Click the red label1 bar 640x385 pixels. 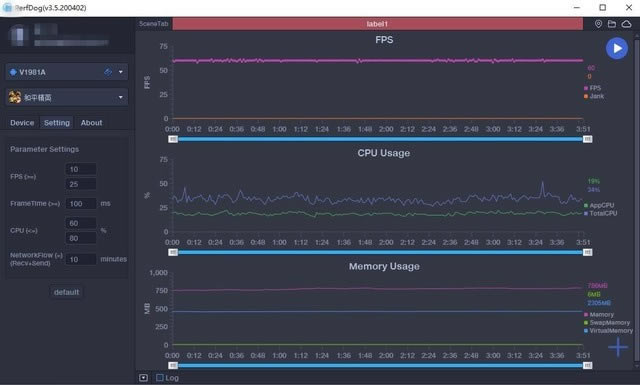pos(378,24)
